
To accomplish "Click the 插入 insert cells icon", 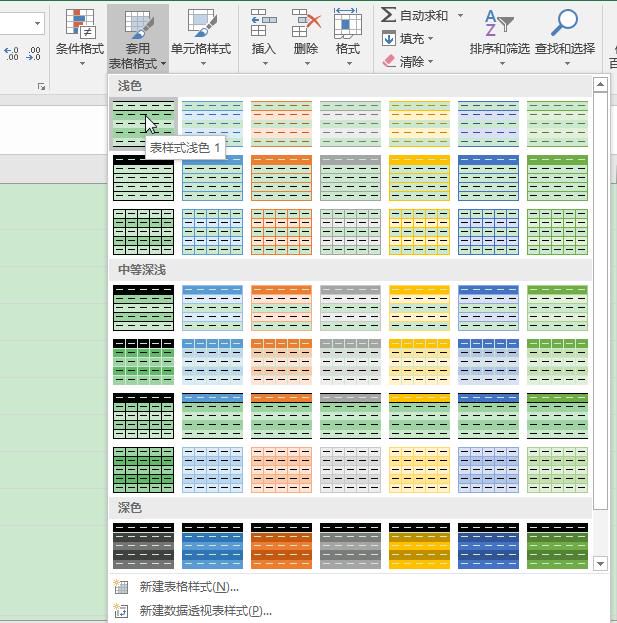I will tap(263, 23).
